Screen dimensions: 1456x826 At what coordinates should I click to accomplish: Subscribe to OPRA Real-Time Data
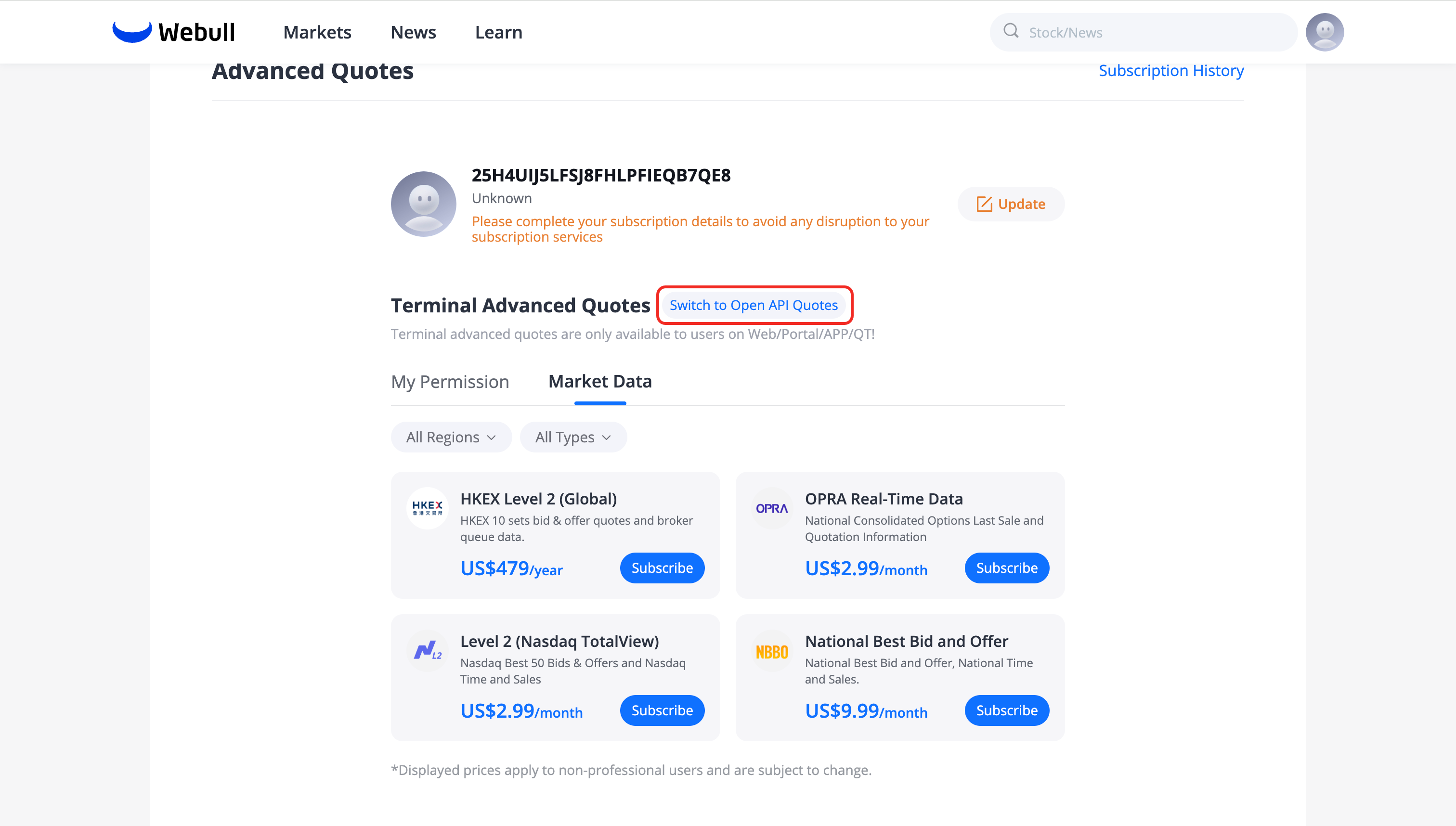coord(1007,568)
